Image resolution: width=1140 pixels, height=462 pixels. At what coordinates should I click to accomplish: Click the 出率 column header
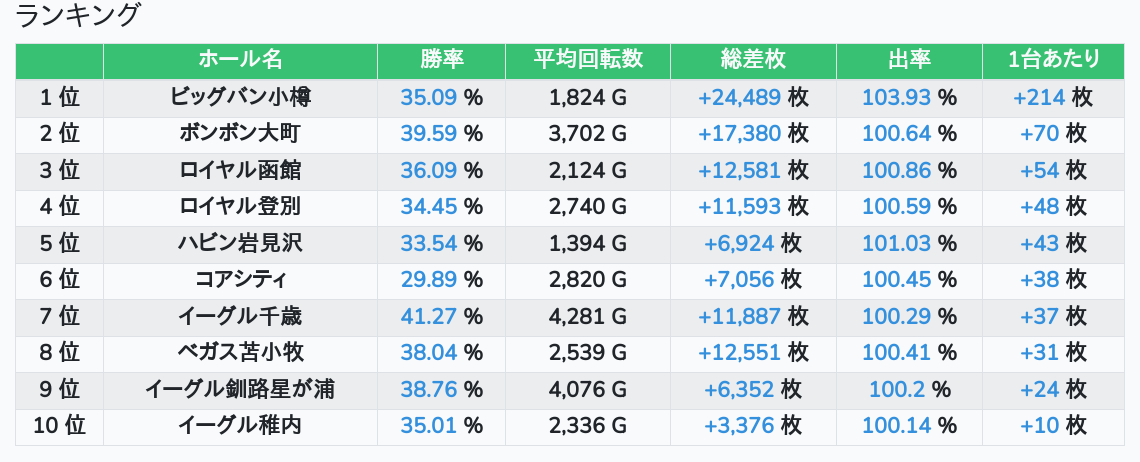909,60
